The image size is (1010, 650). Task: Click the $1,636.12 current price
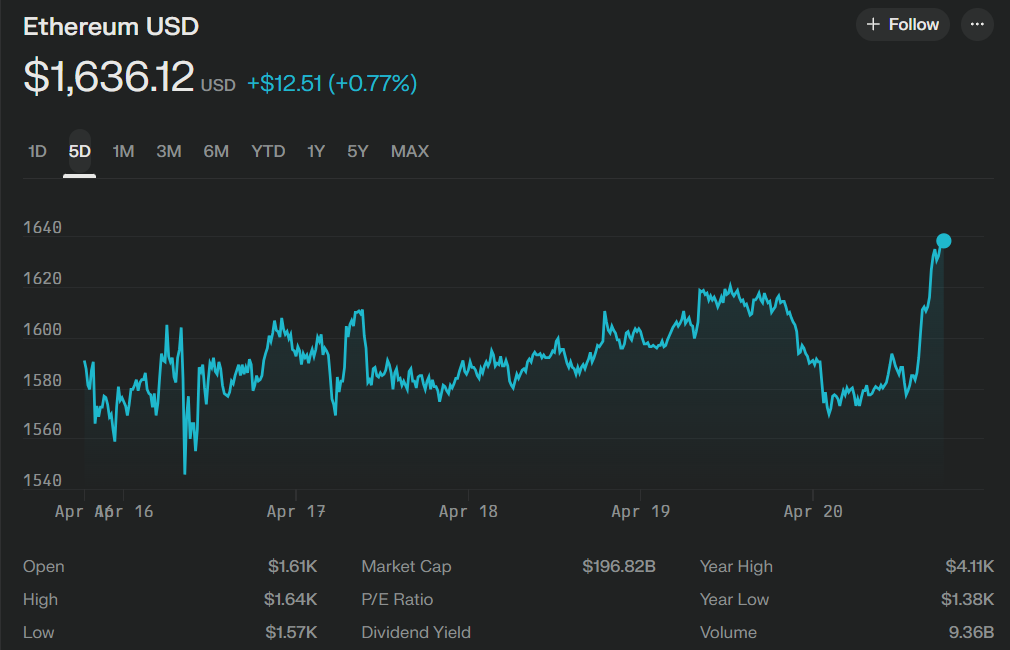(109, 77)
